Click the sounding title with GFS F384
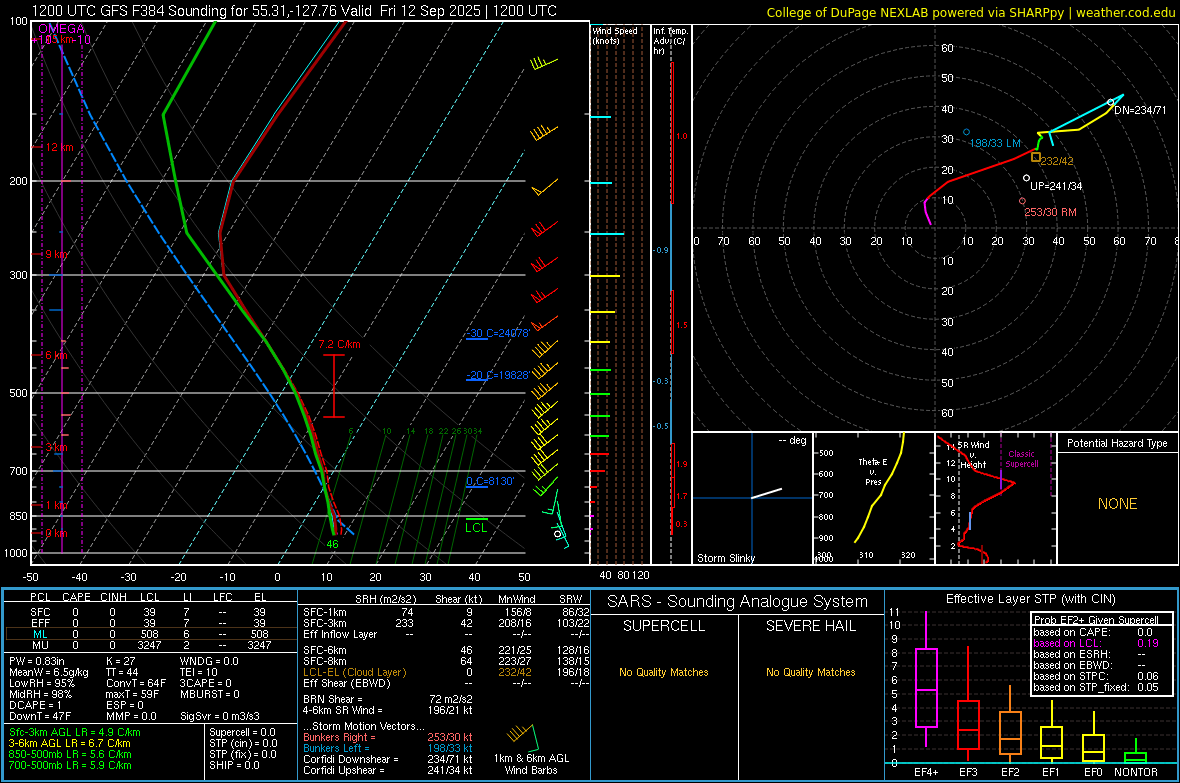This screenshot has height=783, width=1180. 294,11
